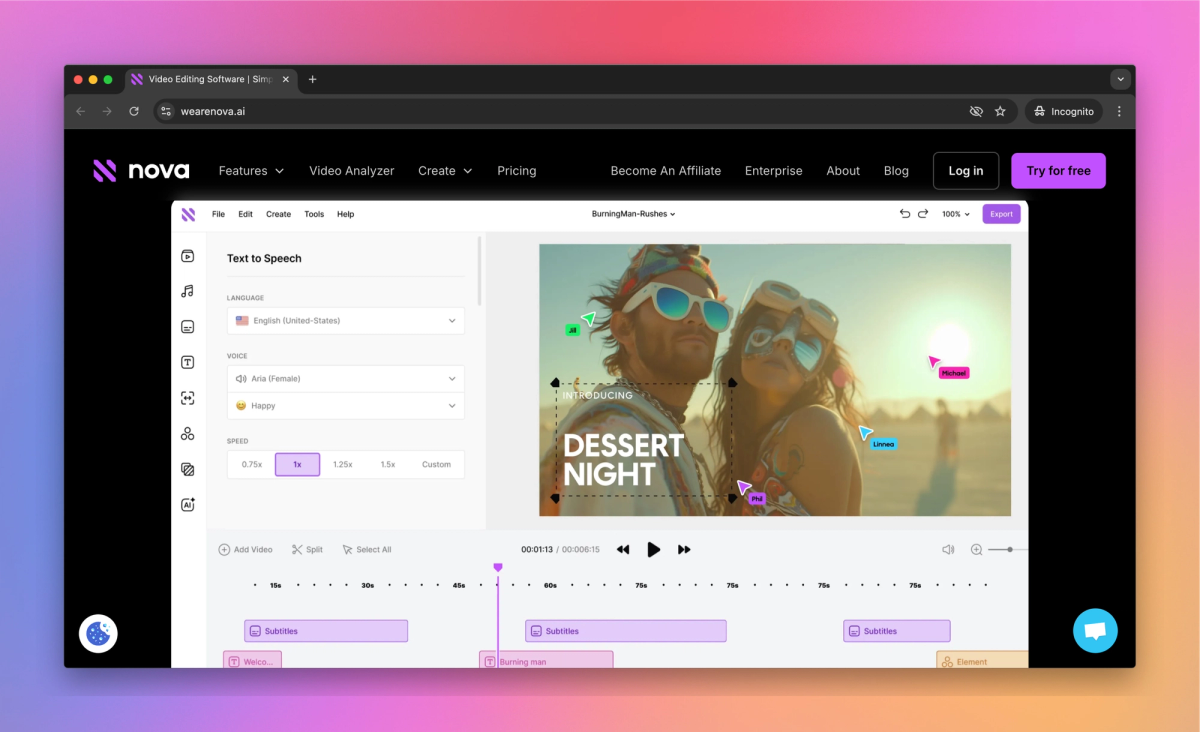This screenshot has height=732, width=1200.
Task: Open Become An Affiliate link
Action: click(x=666, y=171)
